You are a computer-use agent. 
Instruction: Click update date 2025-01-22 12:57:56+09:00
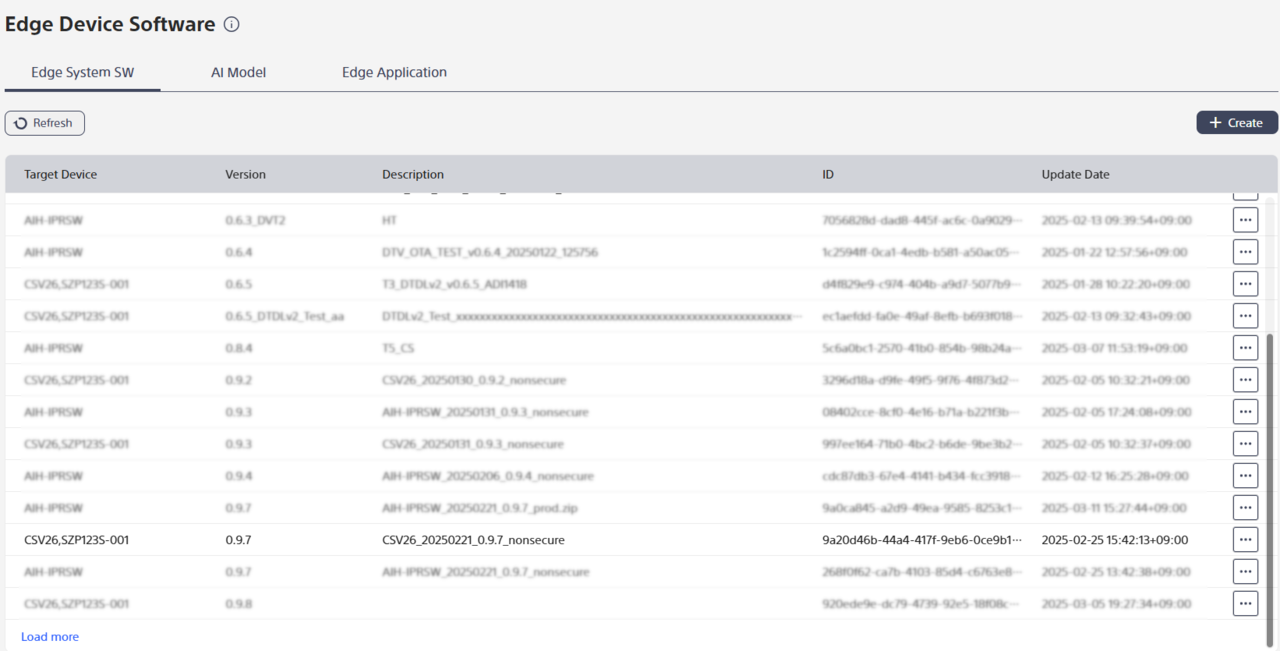pos(1115,252)
